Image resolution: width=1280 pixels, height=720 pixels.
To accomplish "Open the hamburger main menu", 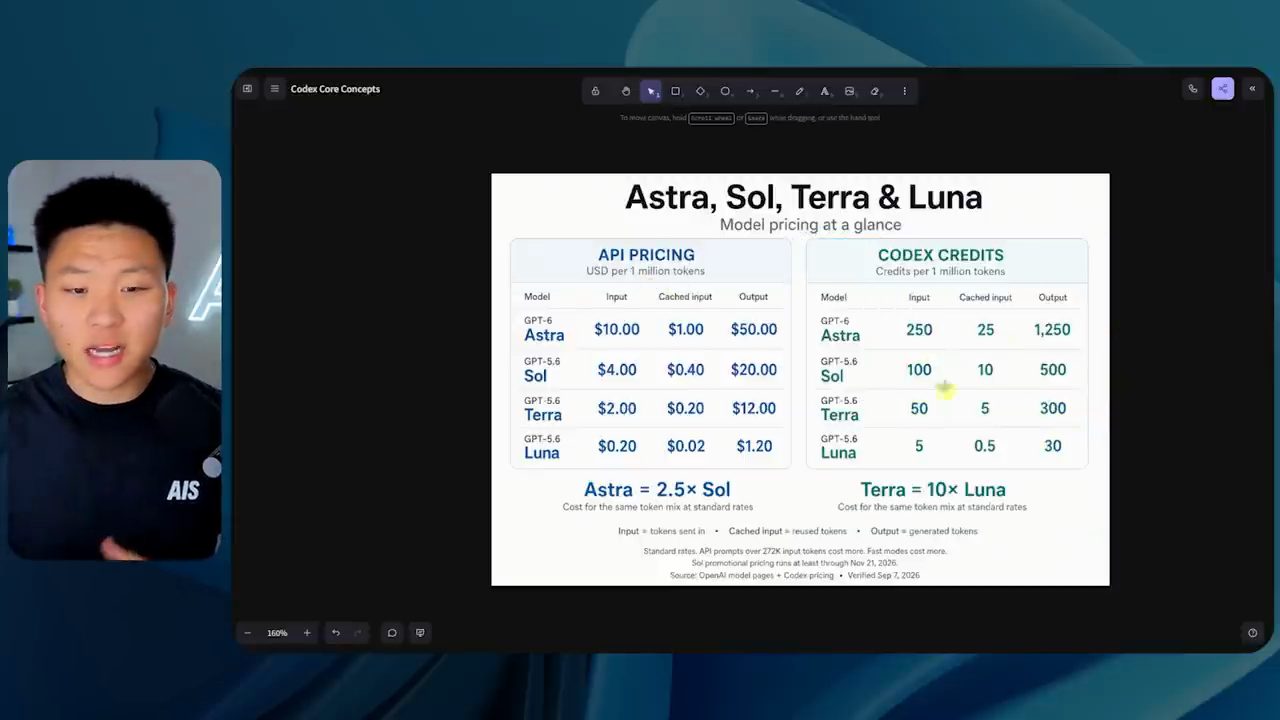I will tap(274, 89).
